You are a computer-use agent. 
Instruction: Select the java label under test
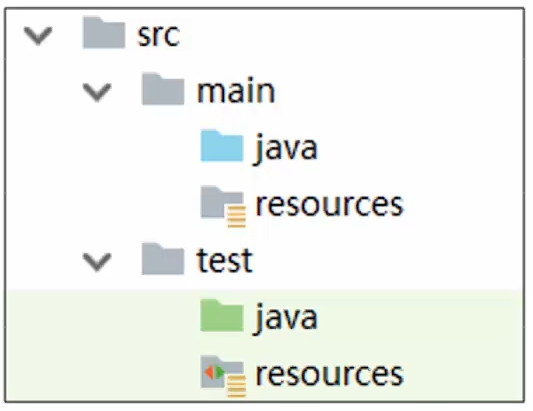pyautogui.click(x=286, y=319)
